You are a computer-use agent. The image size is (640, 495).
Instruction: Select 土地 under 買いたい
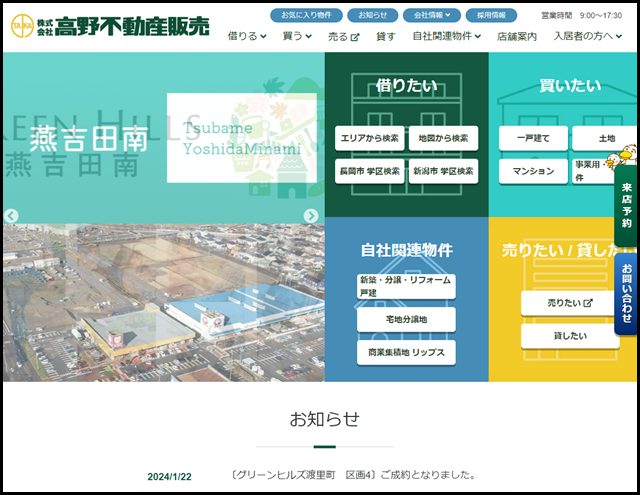tap(606, 138)
